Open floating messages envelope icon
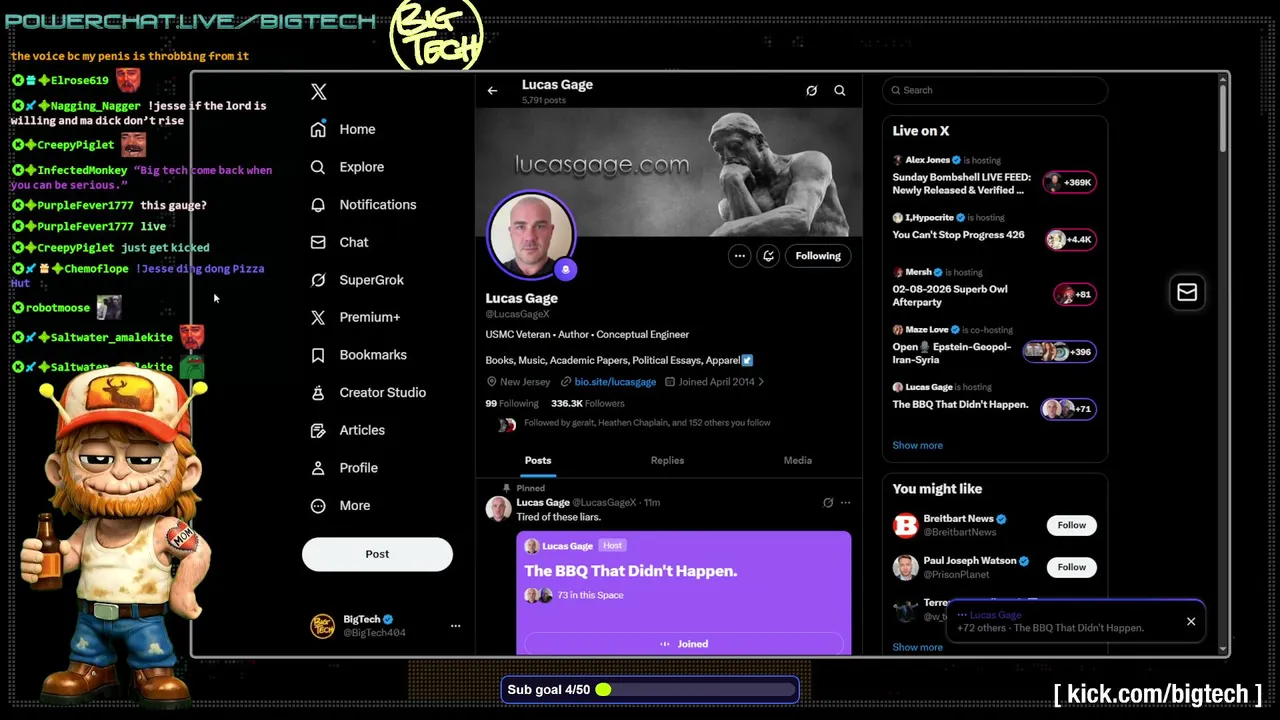The width and height of the screenshot is (1280, 720). tap(1187, 292)
